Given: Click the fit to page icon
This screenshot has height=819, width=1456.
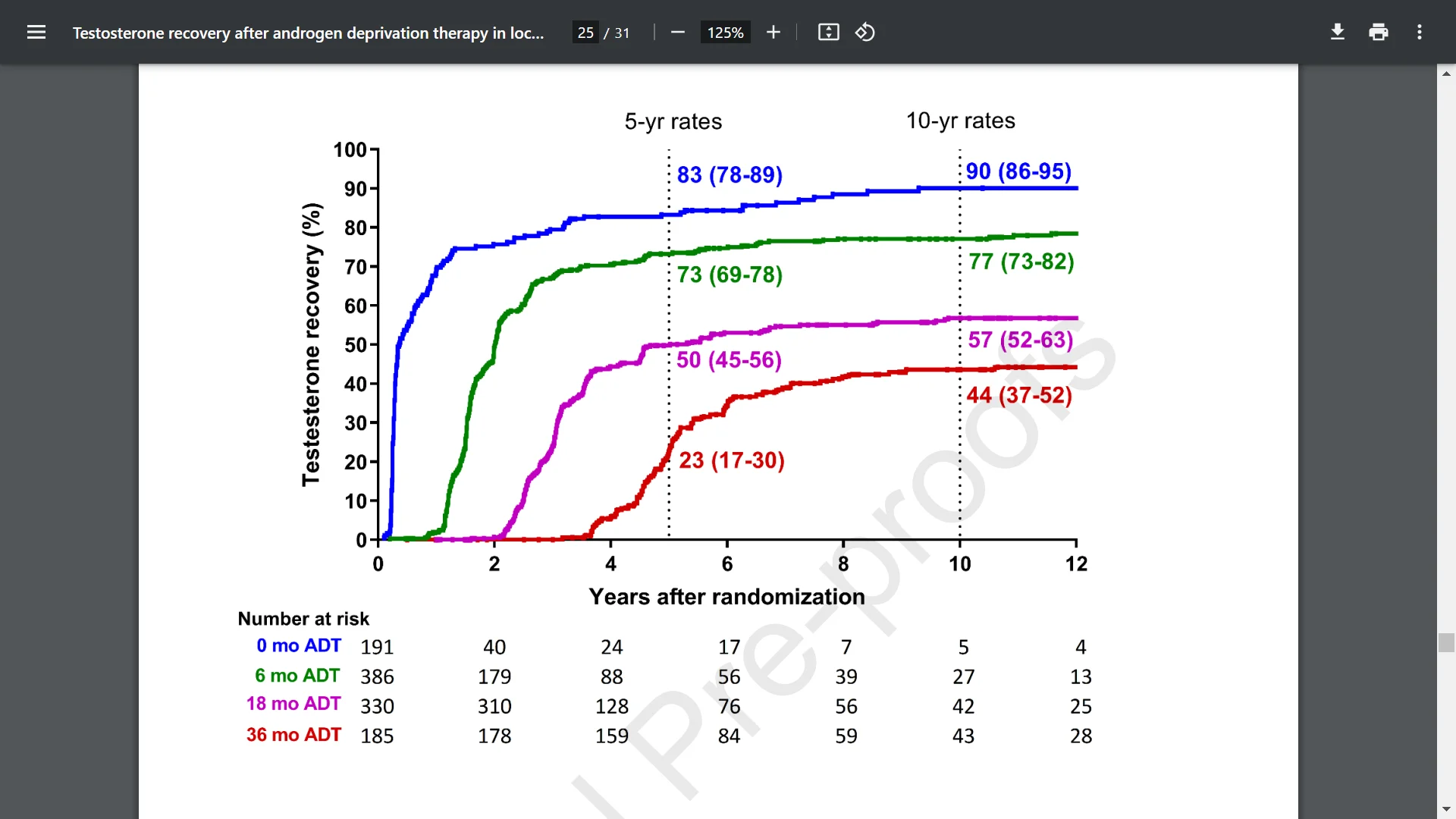Looking at the screenshot, I should click(828, 32).
